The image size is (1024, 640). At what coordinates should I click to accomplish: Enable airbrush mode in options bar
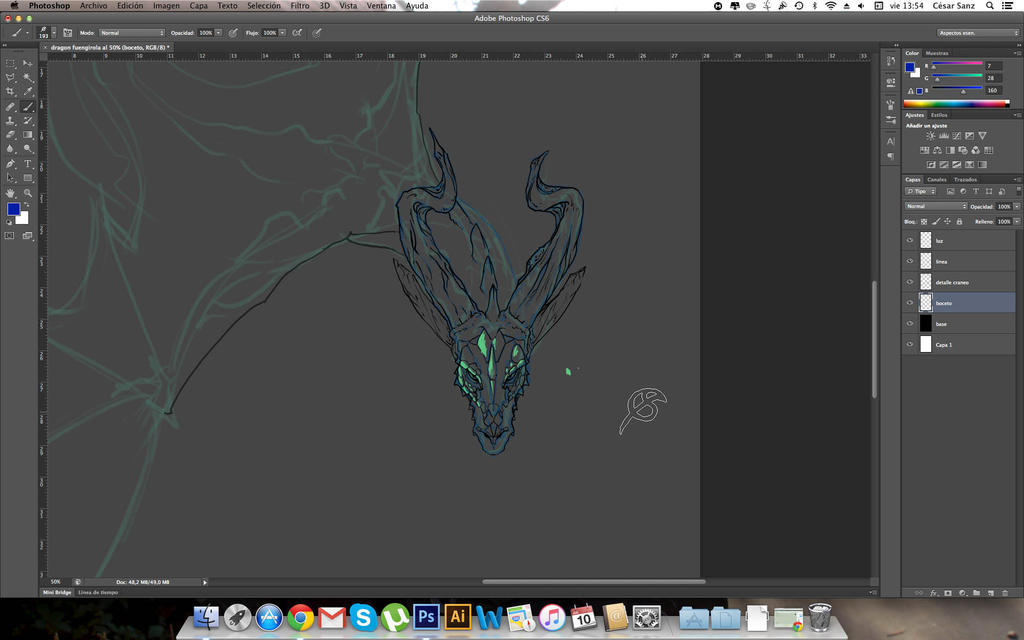(297, 33)
